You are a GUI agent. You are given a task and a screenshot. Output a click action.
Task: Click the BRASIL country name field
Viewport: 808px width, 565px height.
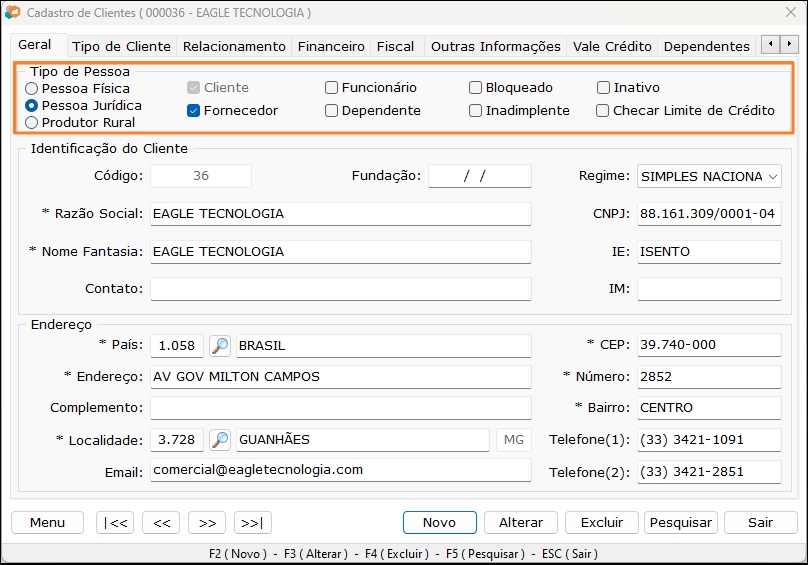coord(384,345)
